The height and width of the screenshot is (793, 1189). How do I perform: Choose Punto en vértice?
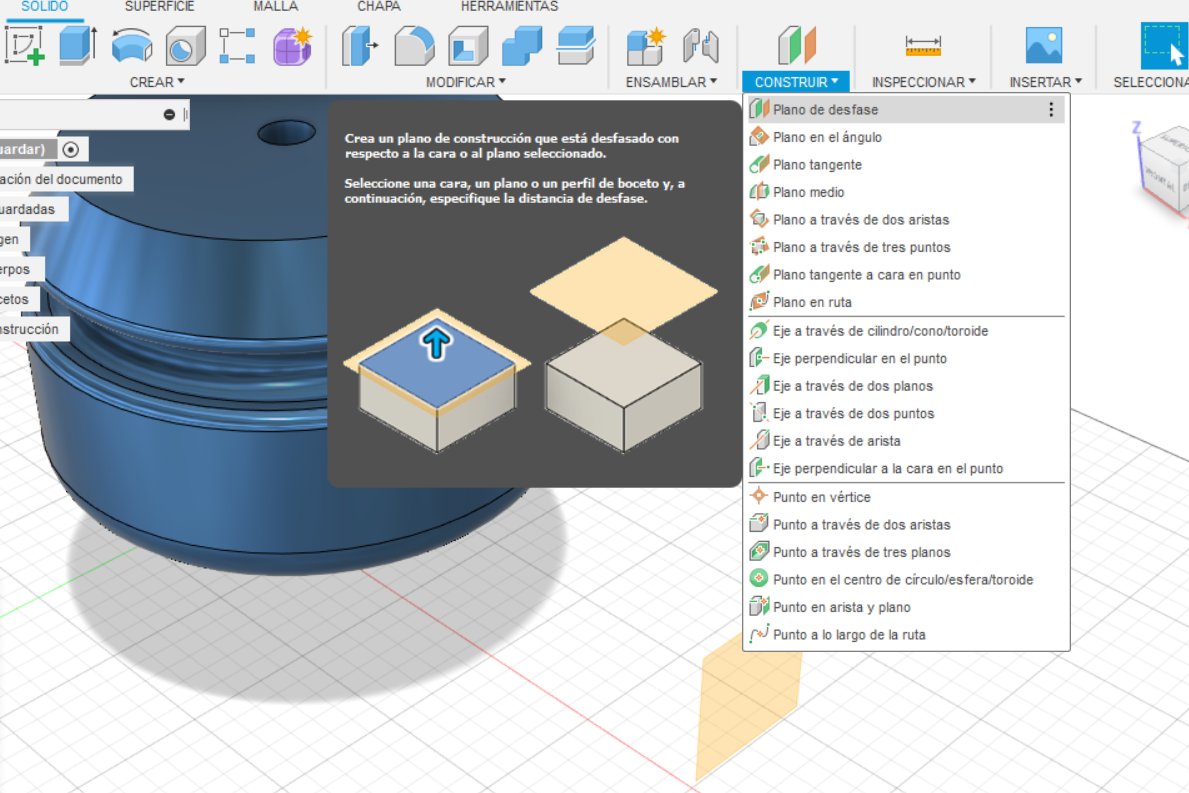coord(906,497)
